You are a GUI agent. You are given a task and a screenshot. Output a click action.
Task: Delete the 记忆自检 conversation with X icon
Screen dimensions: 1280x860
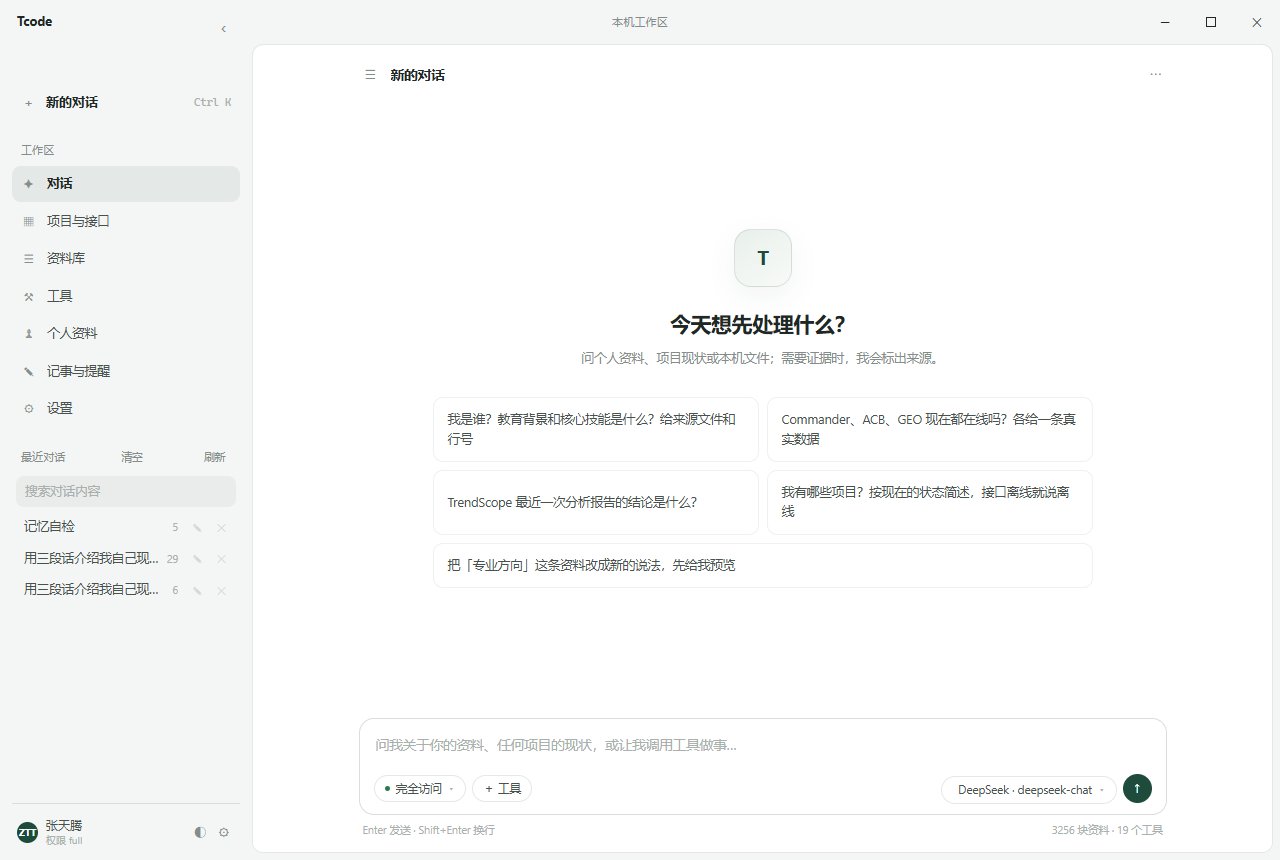[222, 527]
